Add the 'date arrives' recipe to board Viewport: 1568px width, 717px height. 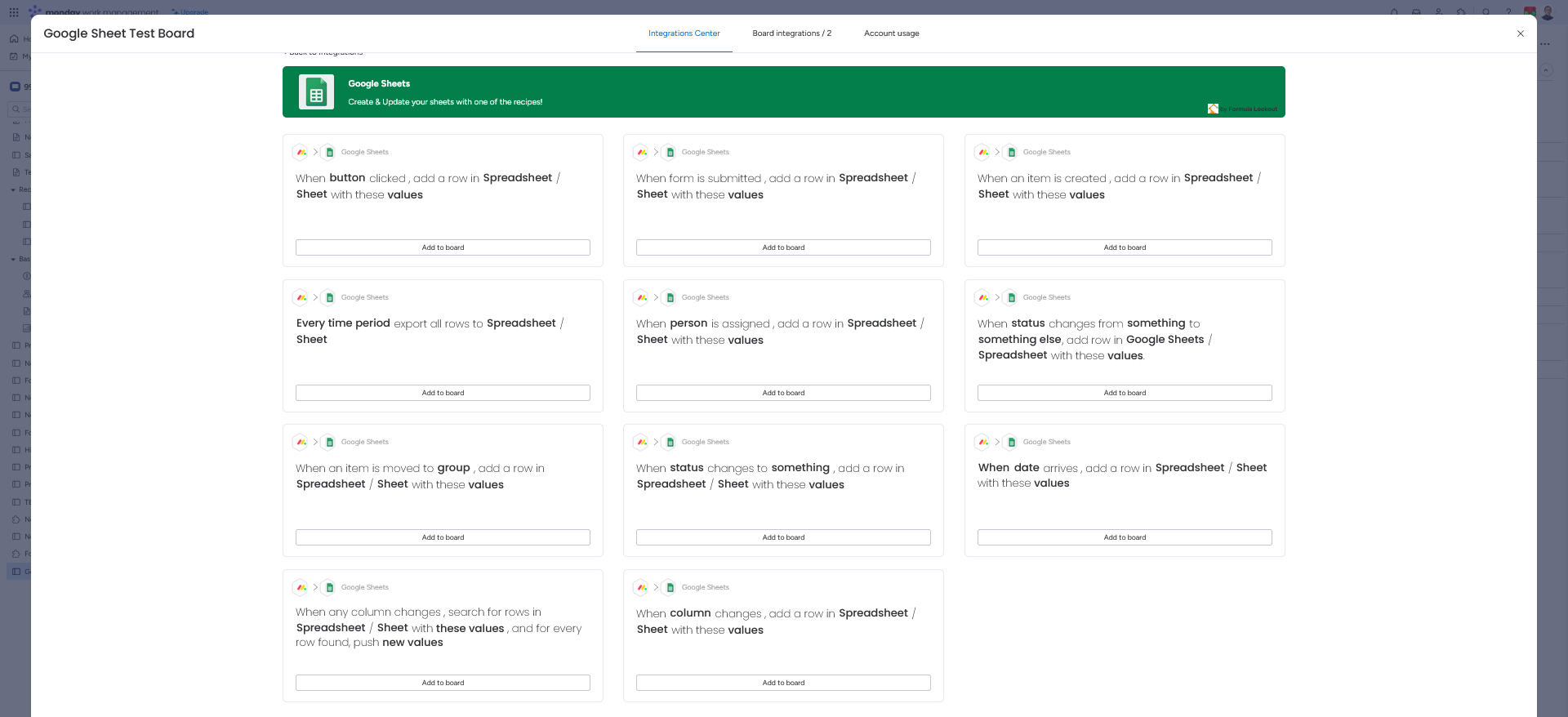tap(1125, 537)
